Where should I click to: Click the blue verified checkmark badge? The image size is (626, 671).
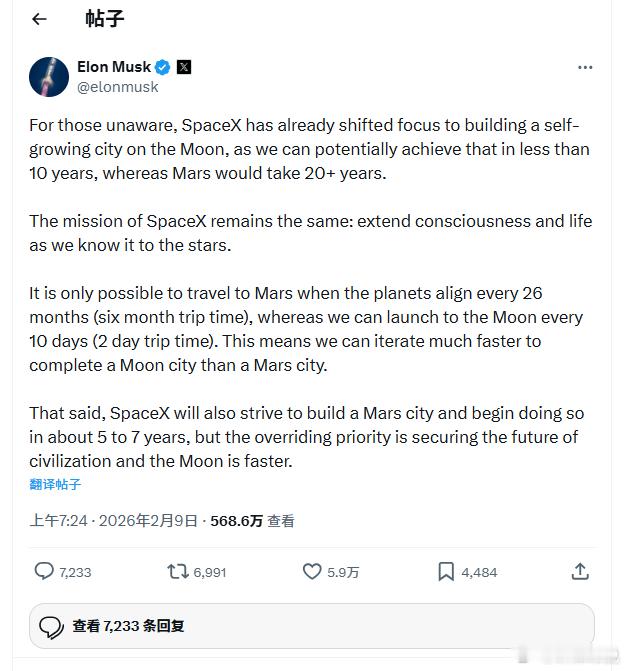pos(162,67)
